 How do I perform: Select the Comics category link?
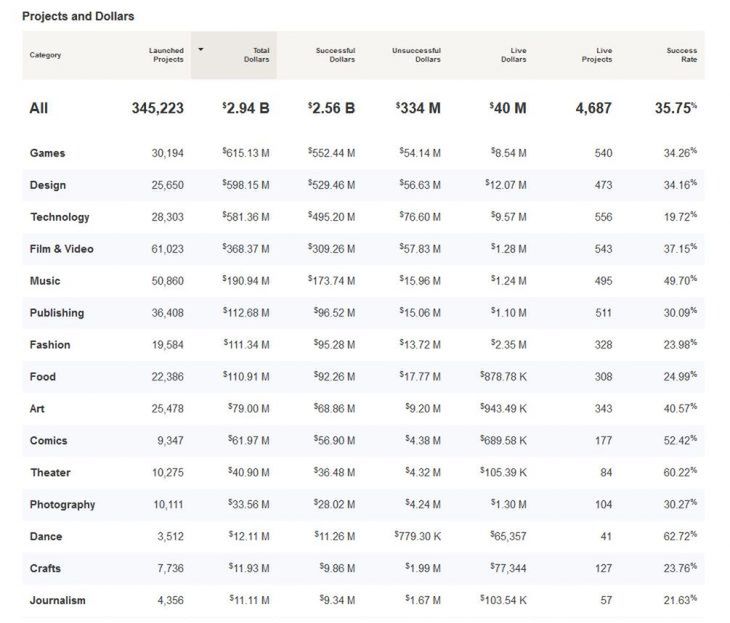48,441
